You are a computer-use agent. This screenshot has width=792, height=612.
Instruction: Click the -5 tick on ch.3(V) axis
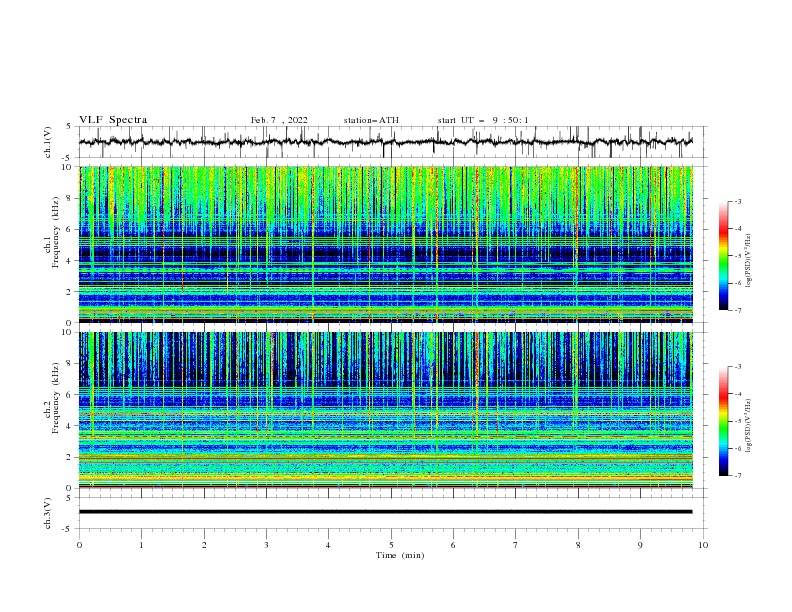pos(67,529)
